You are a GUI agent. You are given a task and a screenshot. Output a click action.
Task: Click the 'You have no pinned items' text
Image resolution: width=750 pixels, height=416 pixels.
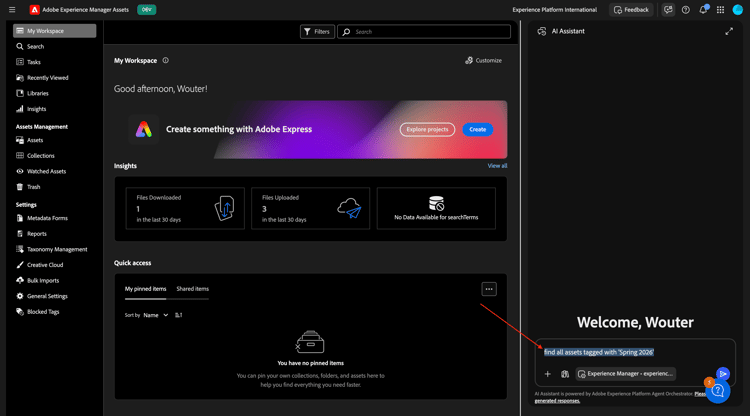[x=310, y=363]
